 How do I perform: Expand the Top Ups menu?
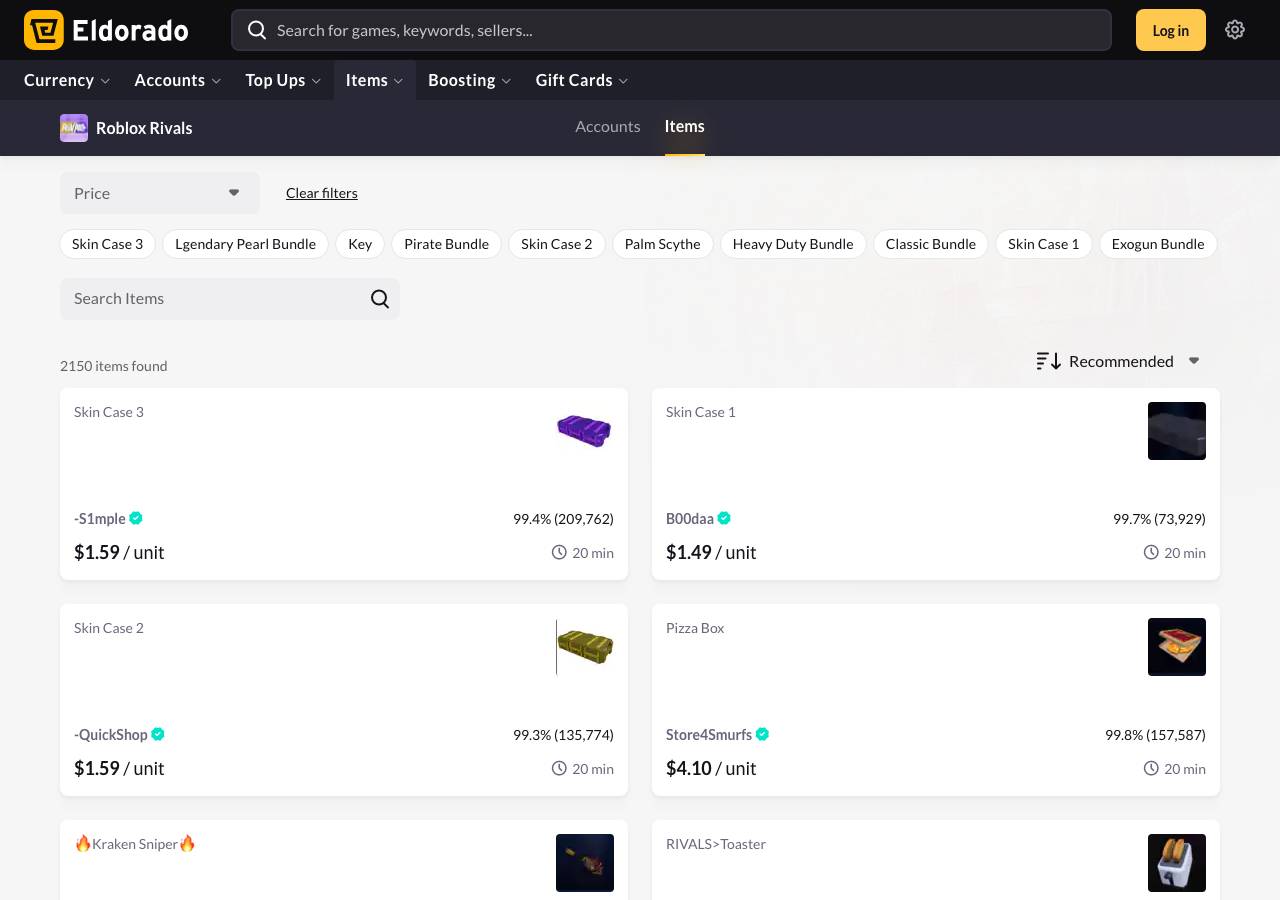click(x=283, y=80)
